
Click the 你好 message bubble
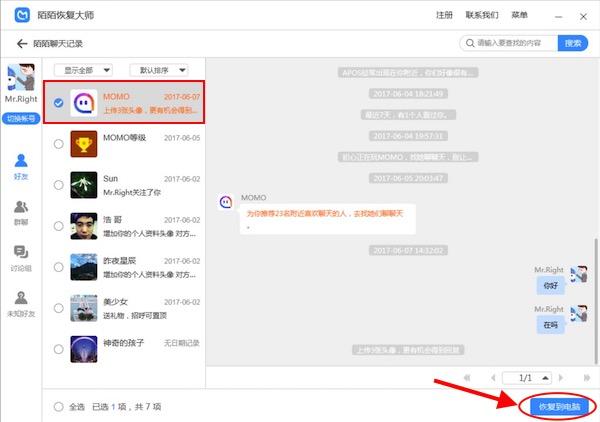(550, 285)
